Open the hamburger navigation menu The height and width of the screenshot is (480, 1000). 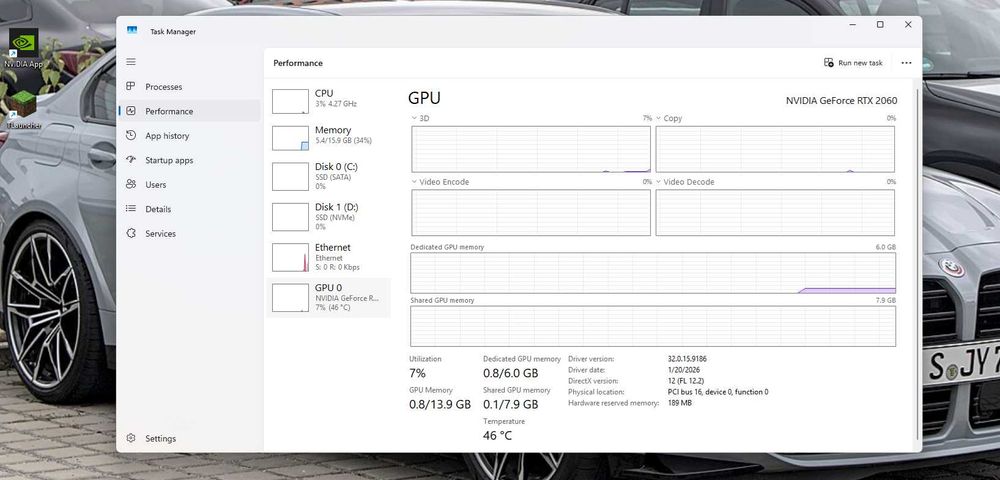click(131, 62)
